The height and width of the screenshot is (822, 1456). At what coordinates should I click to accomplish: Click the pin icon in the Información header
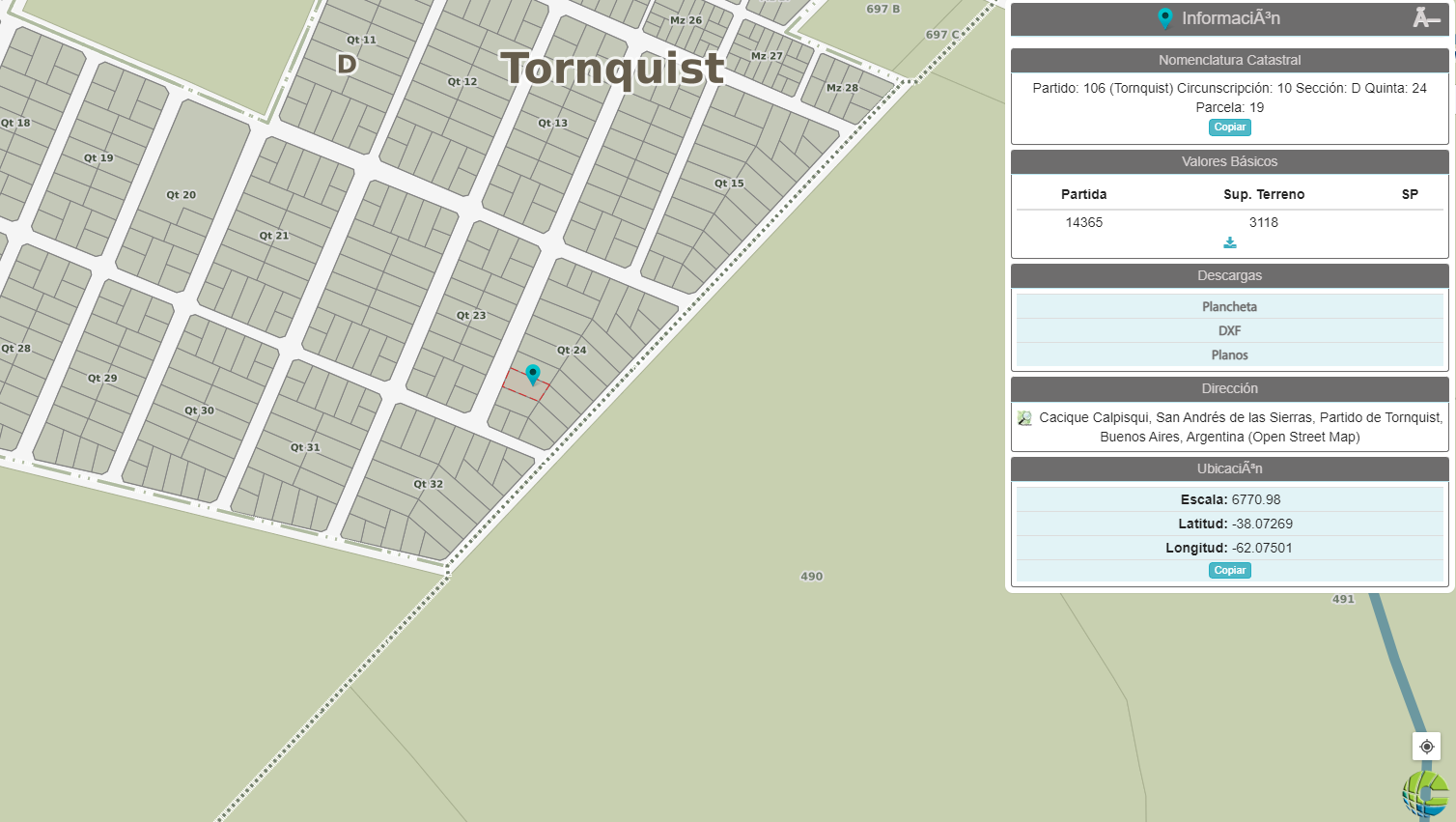(x=1165, y=18)
